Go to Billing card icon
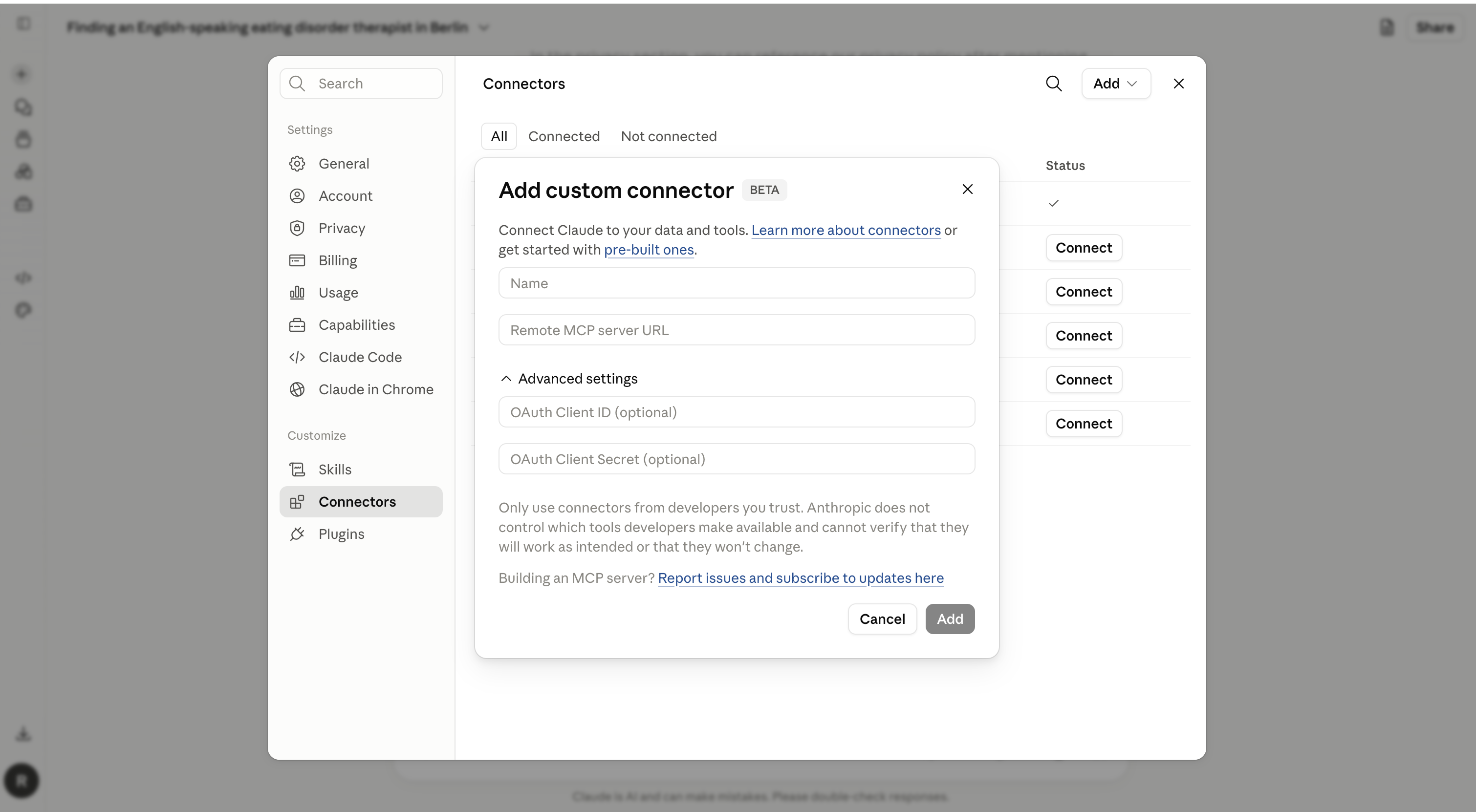This screenshot has height=812, width=1476. (x=297, y=260)
